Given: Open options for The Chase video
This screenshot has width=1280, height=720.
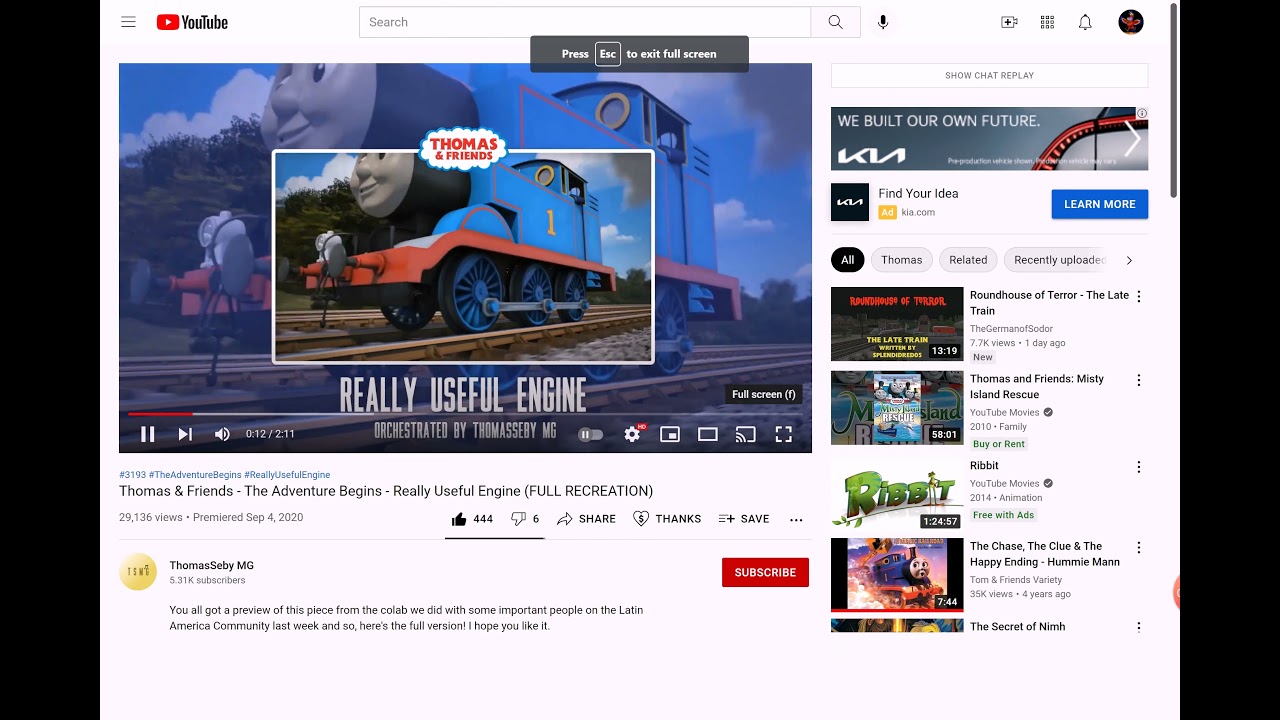Looking at the screenshot, I should coord(1138,548).
